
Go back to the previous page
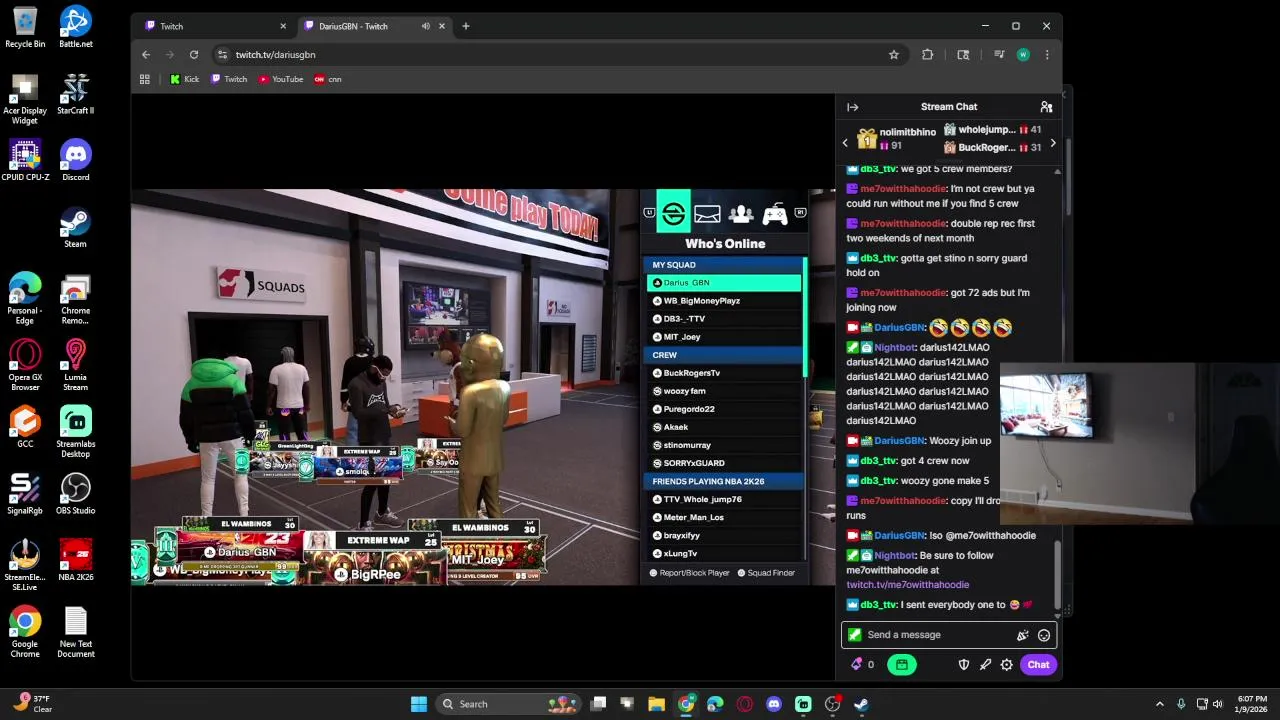click(x=146, y=55)
